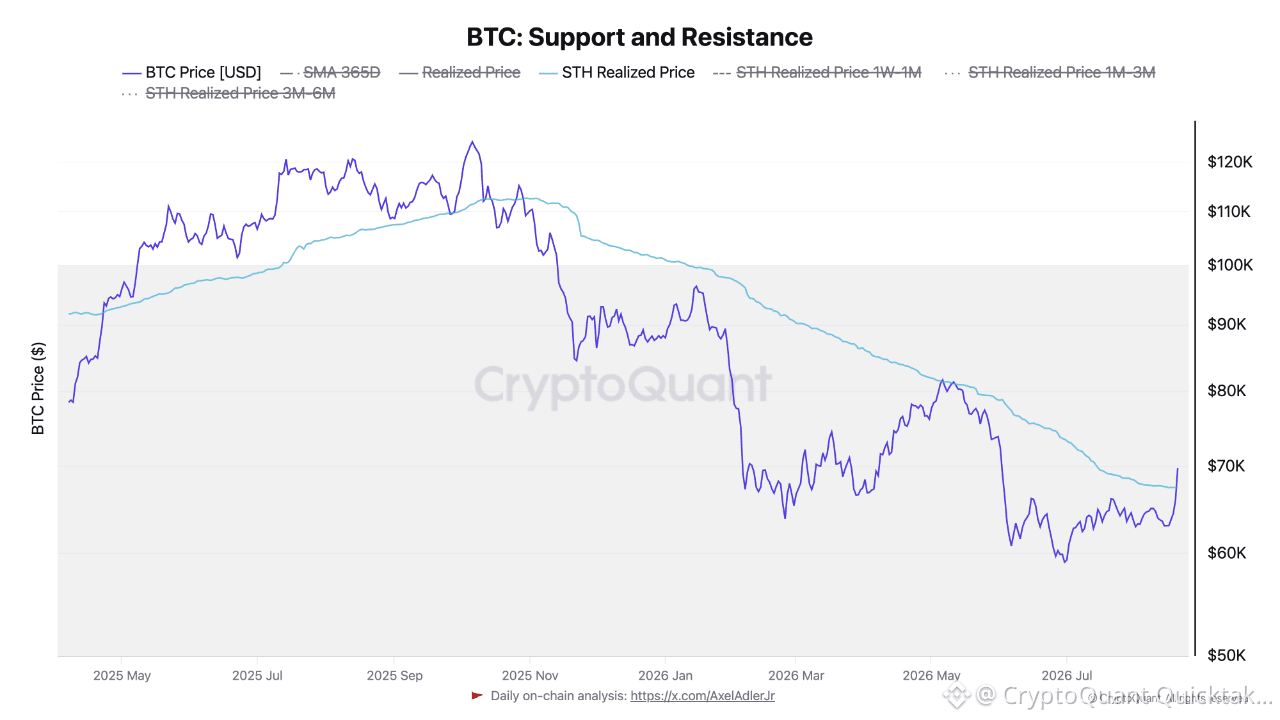The width and height of the screenshot is (1280, 720).
Task: Click the CryptoQuant Quicktake watermark in corner
Action: (1112, 696)
